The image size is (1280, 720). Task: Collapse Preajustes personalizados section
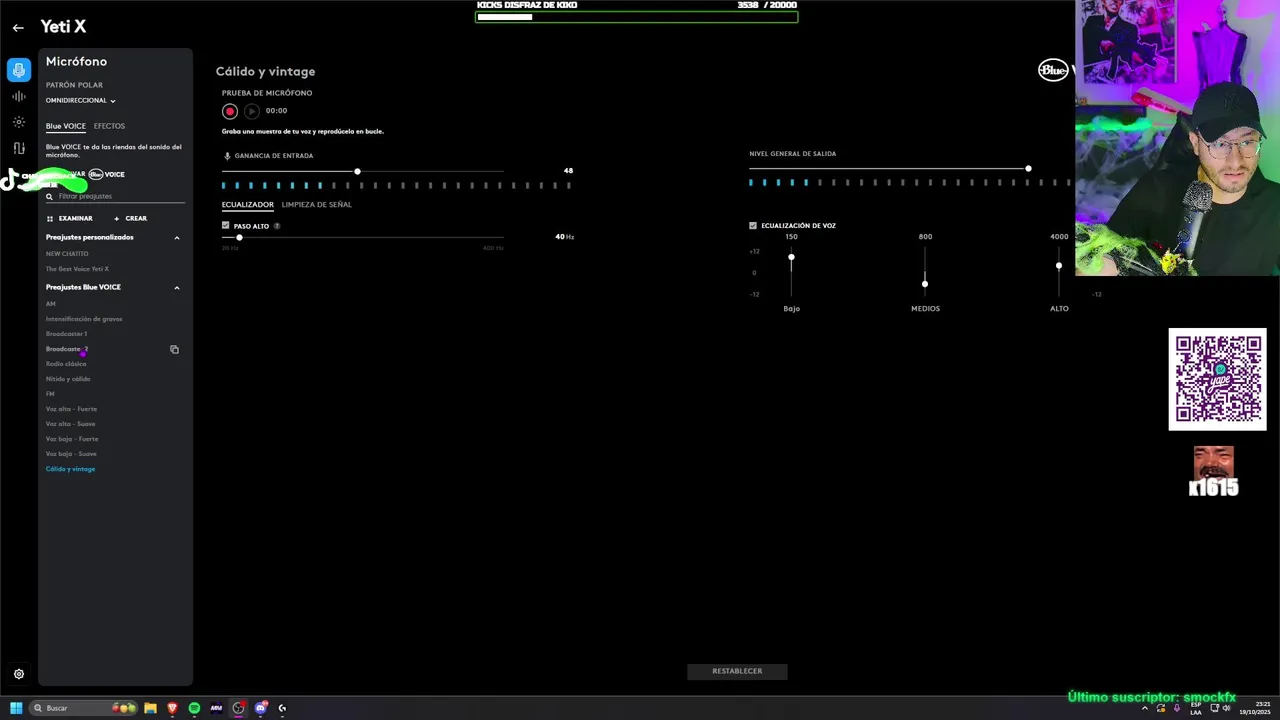click(177, 238)
